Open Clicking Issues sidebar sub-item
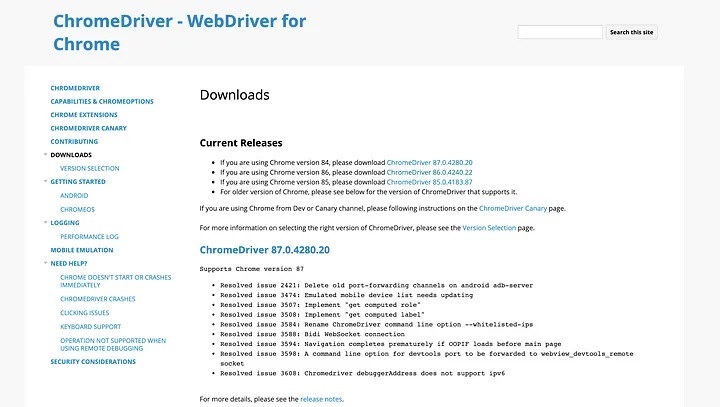The width and height of the screenshot is (720, 407). click(84, 313)
